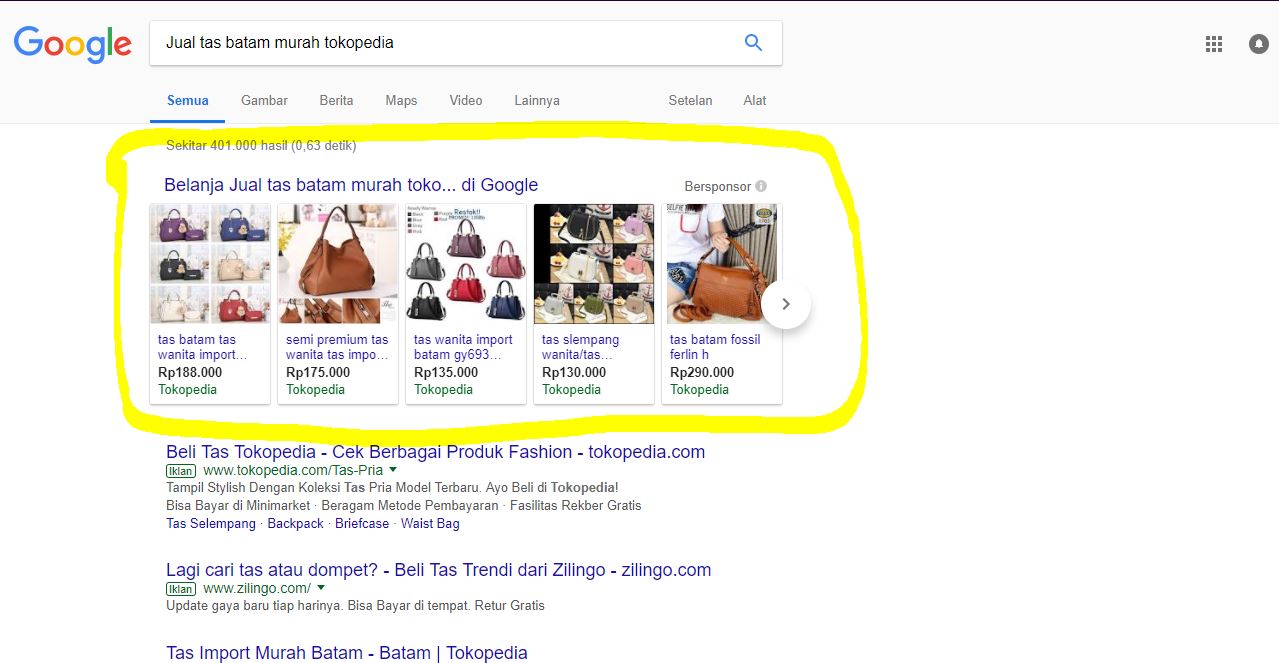Click the 'tas wanita import batam gy693' title
This screenshot has height=663, width=1279.
463,347
